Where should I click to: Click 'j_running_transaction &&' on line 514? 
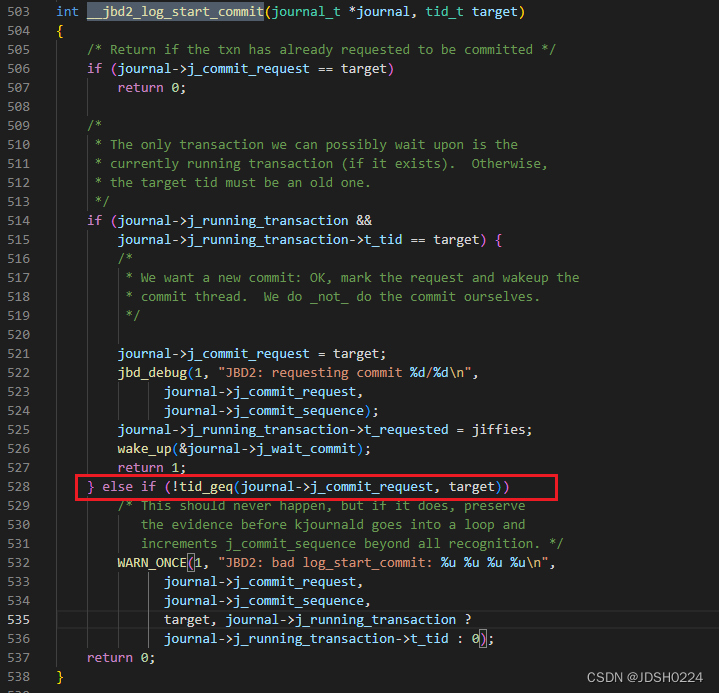point(280,221)
